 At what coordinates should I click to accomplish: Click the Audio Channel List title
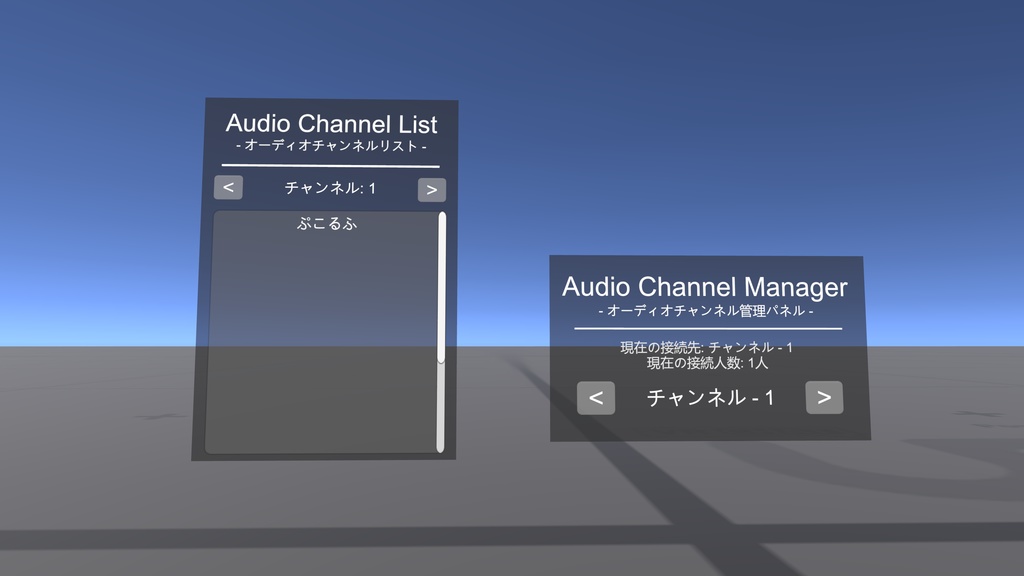click(331, 125)
